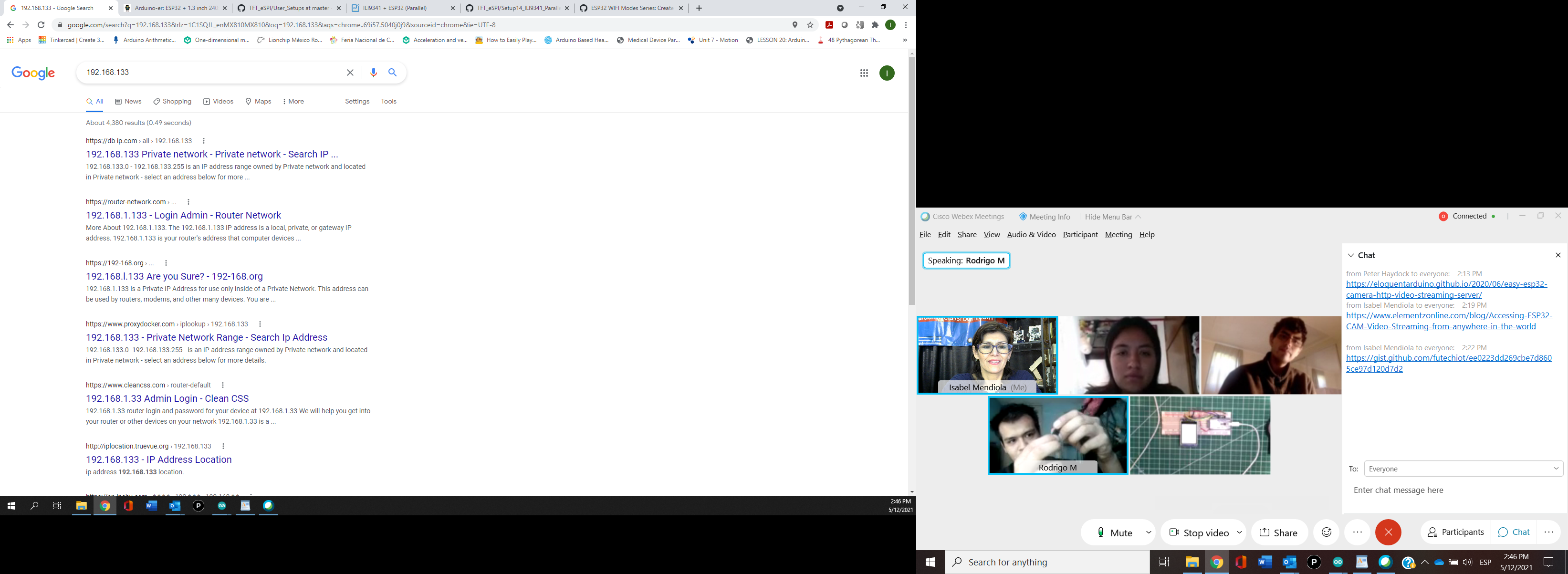
Task: Click the Windows 'Search for anything' box
Action: click(x=1047, y=563)
